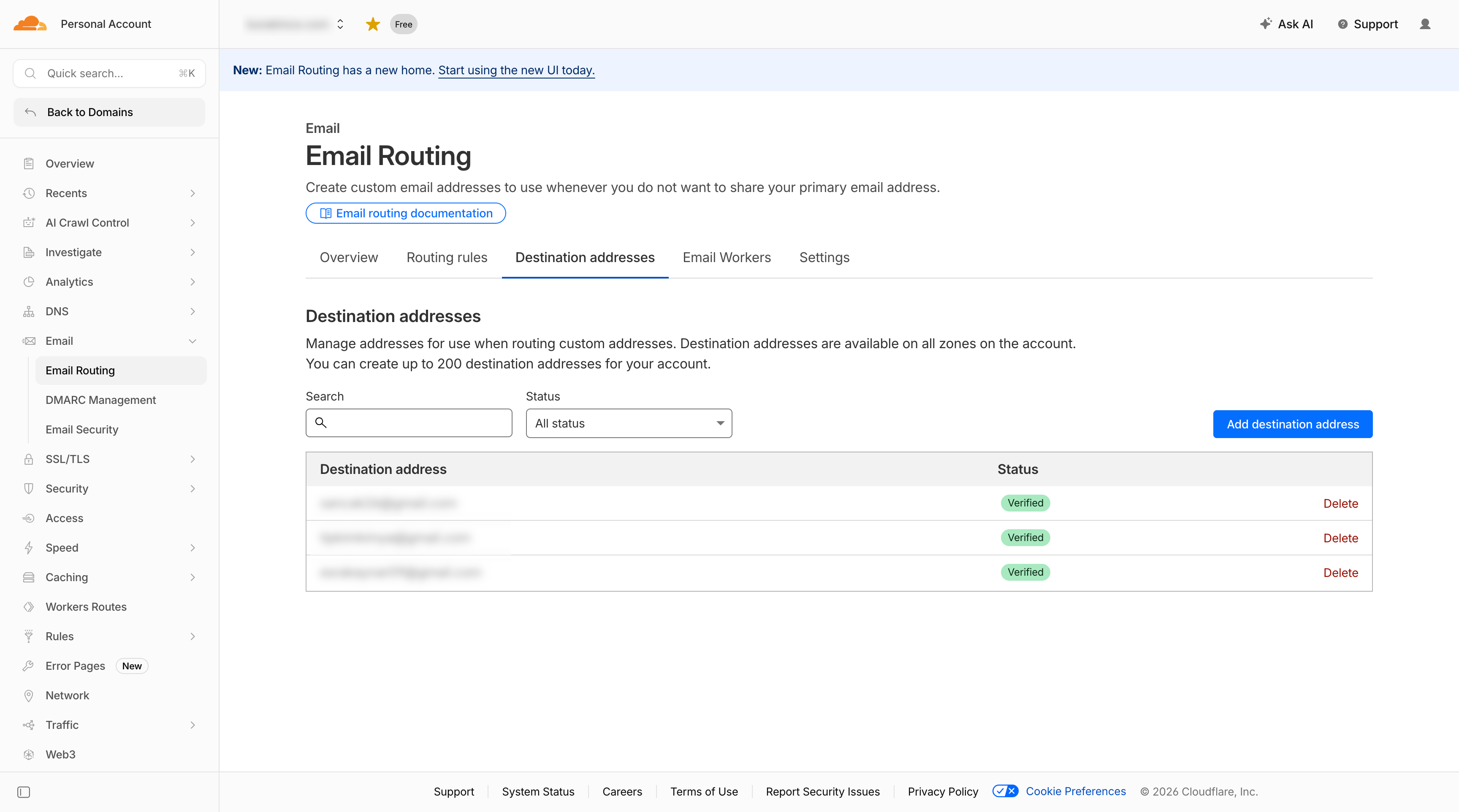Click the Access sidebar icon
The height and width of the screenshot is (812, 1459).
point(29,518)
